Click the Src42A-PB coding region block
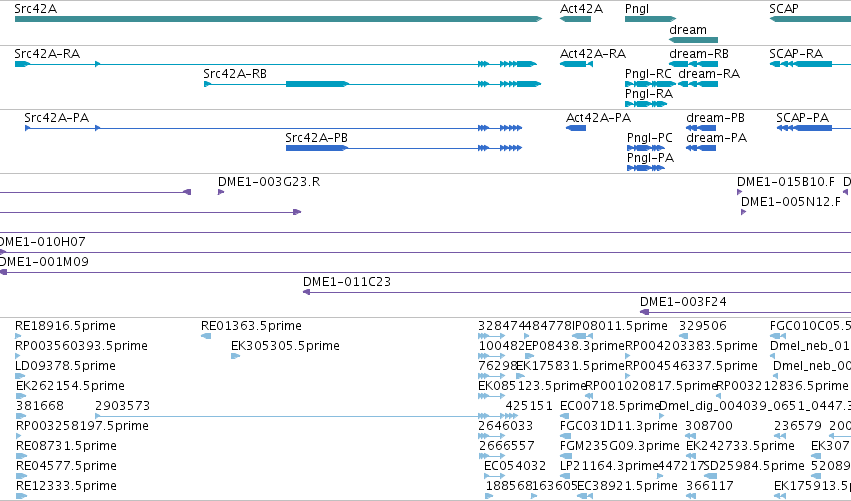Screen dimensions: 851x501 317,148
